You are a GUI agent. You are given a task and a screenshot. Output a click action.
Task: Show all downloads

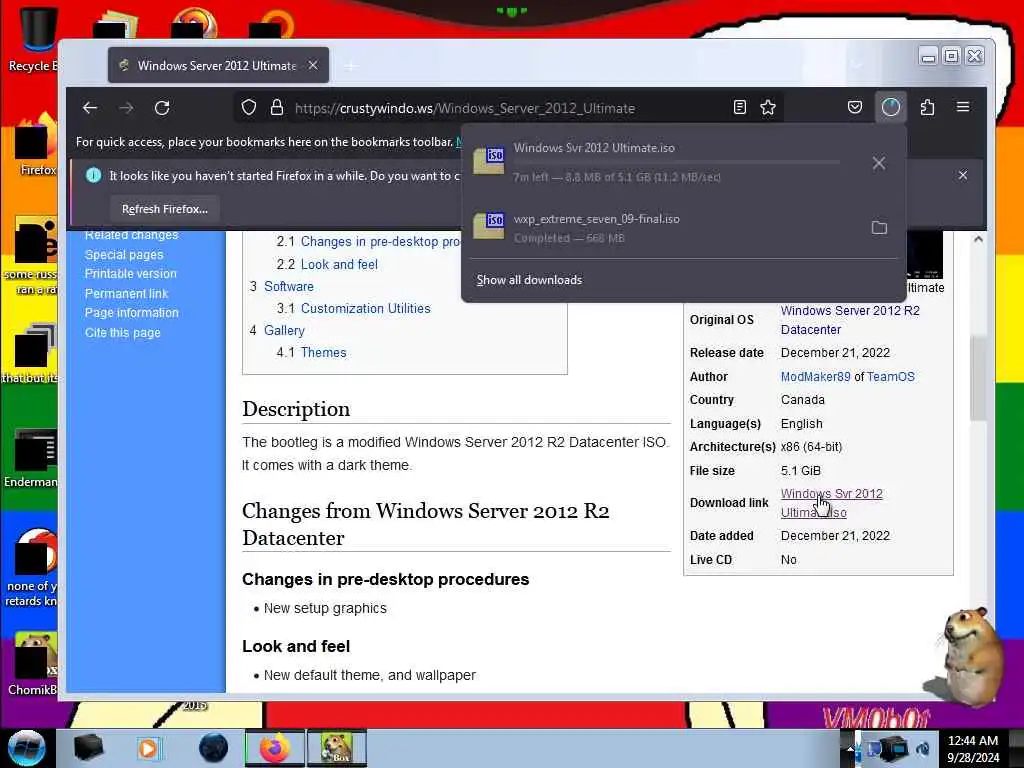tap(529, 280)
